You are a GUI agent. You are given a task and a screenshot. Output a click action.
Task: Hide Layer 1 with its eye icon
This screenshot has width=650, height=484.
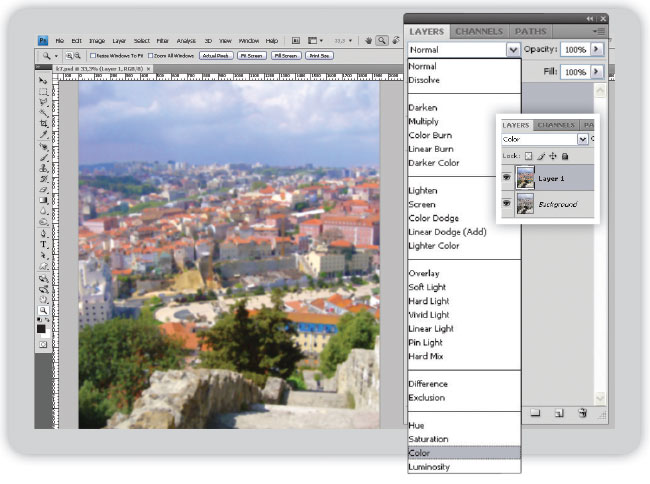point(507,178)
